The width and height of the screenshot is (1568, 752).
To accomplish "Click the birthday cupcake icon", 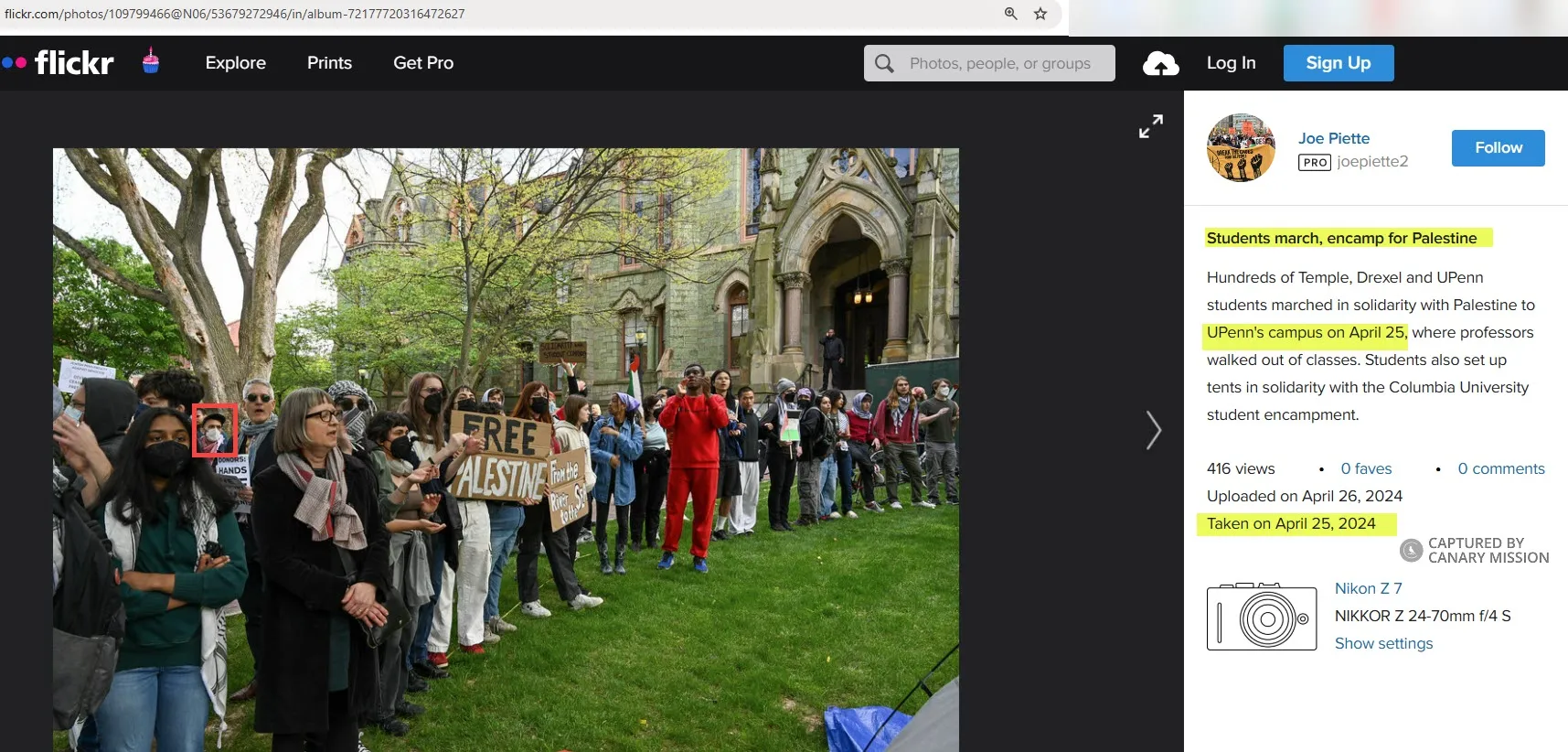I will [x=151, y=61].
